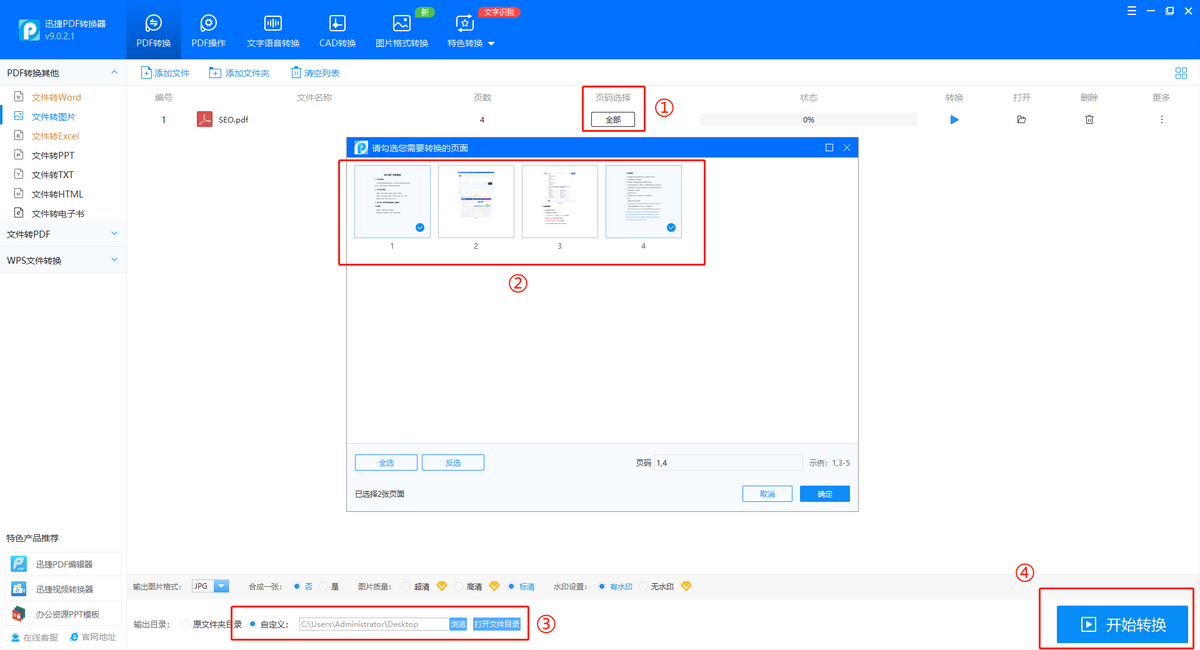
Task: Open more options for SEO.pdf row
Action: point(1161,120)
